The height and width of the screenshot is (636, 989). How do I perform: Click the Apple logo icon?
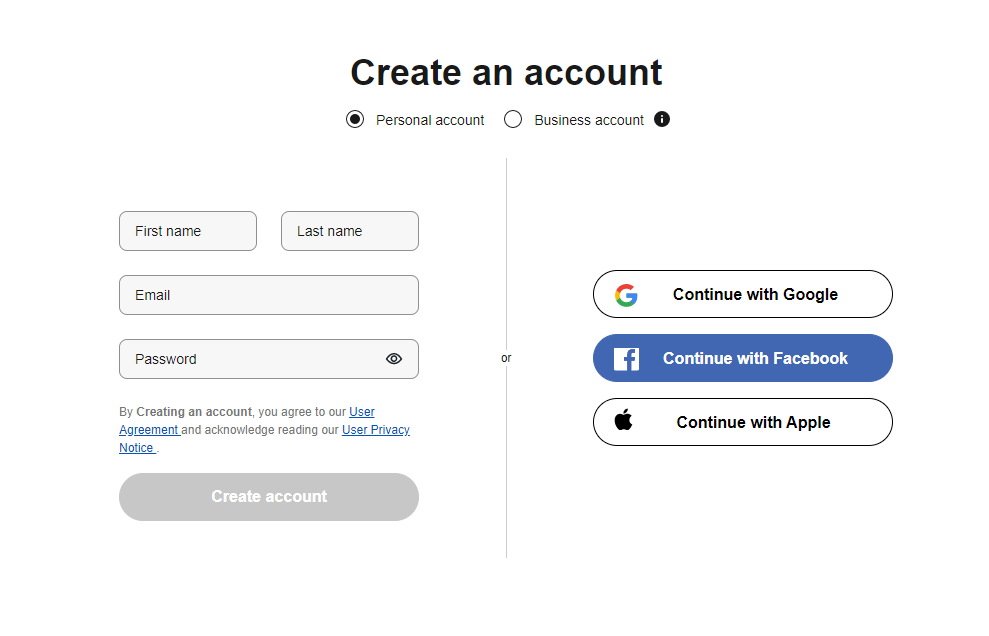(624, 421)
